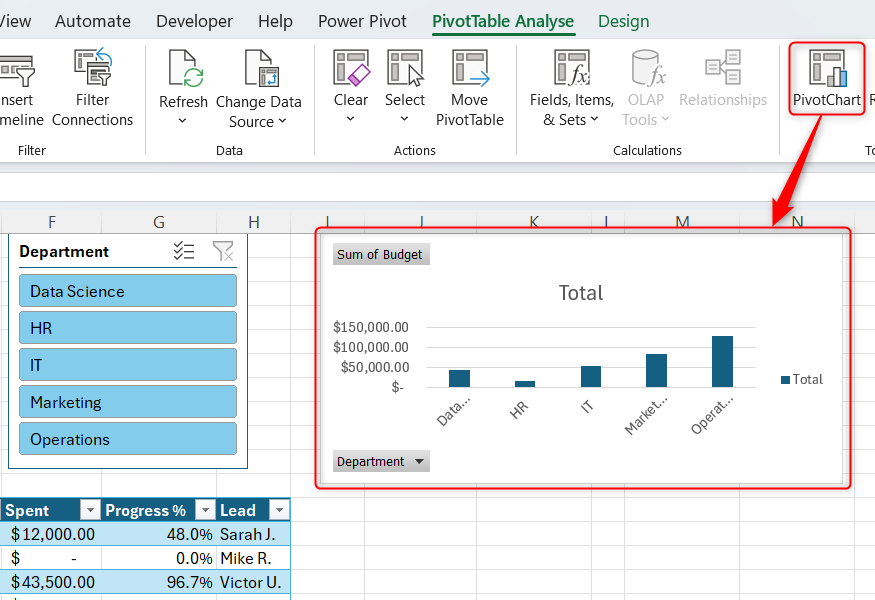This screenshot has height=600, width=875.
Task: Open the Design tab
Action: 623,21
